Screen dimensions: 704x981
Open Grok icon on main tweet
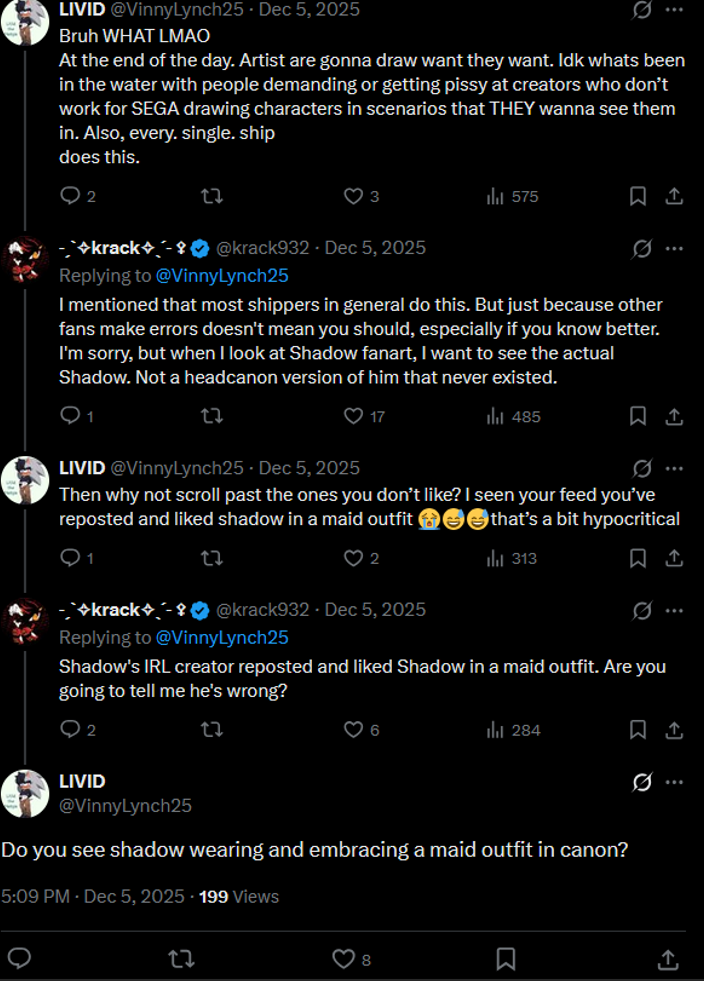642,782
